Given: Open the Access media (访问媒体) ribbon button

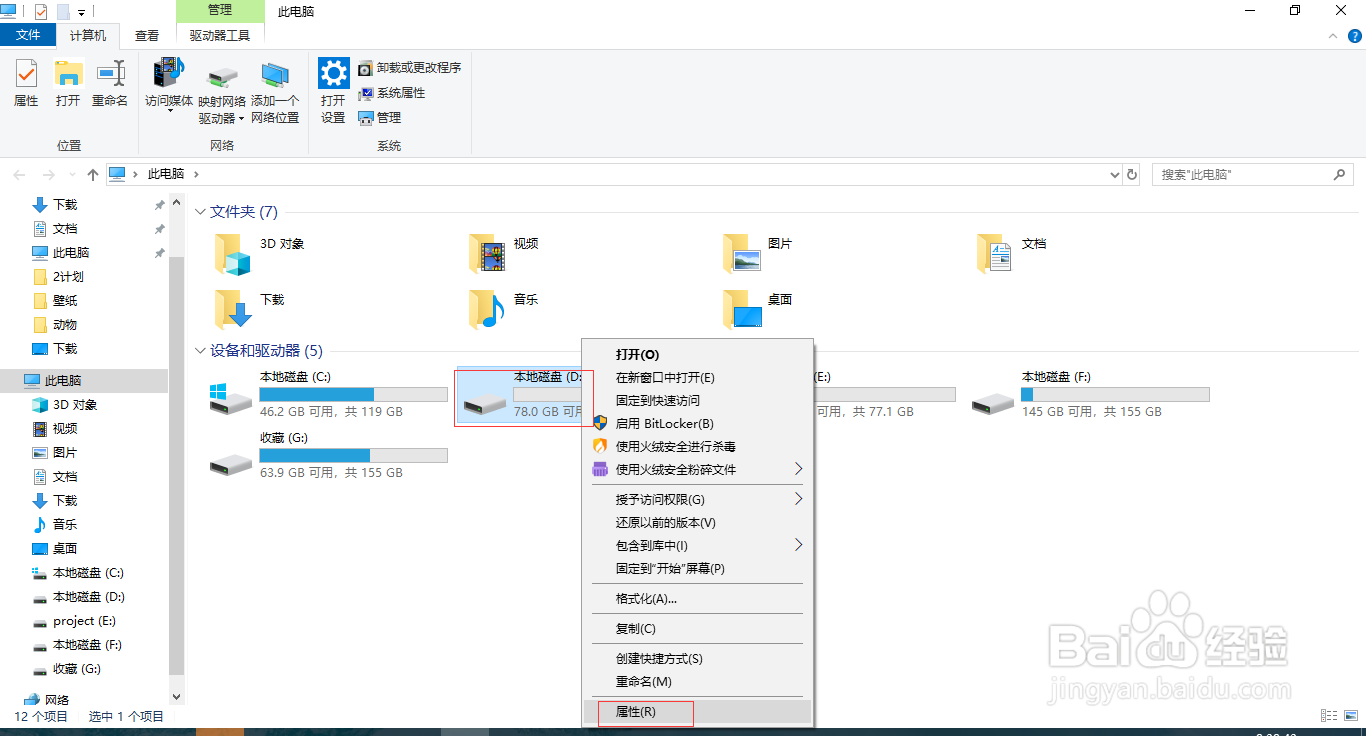Looking at the screenshot, I should point(169,86).
